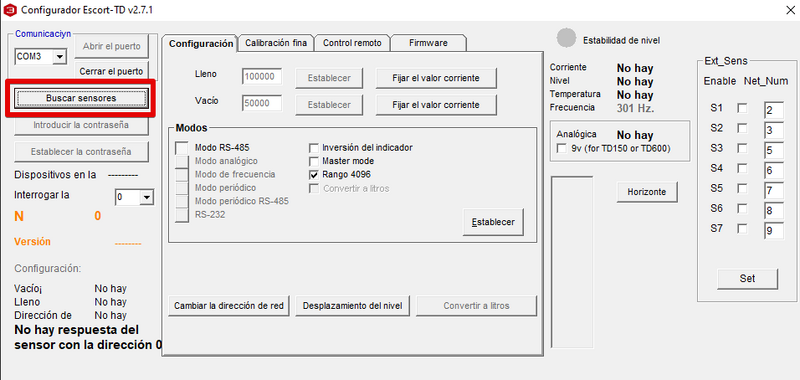Select Modo analógico option
This screenshot has height=380, width=800.
[x=182, y=161]
